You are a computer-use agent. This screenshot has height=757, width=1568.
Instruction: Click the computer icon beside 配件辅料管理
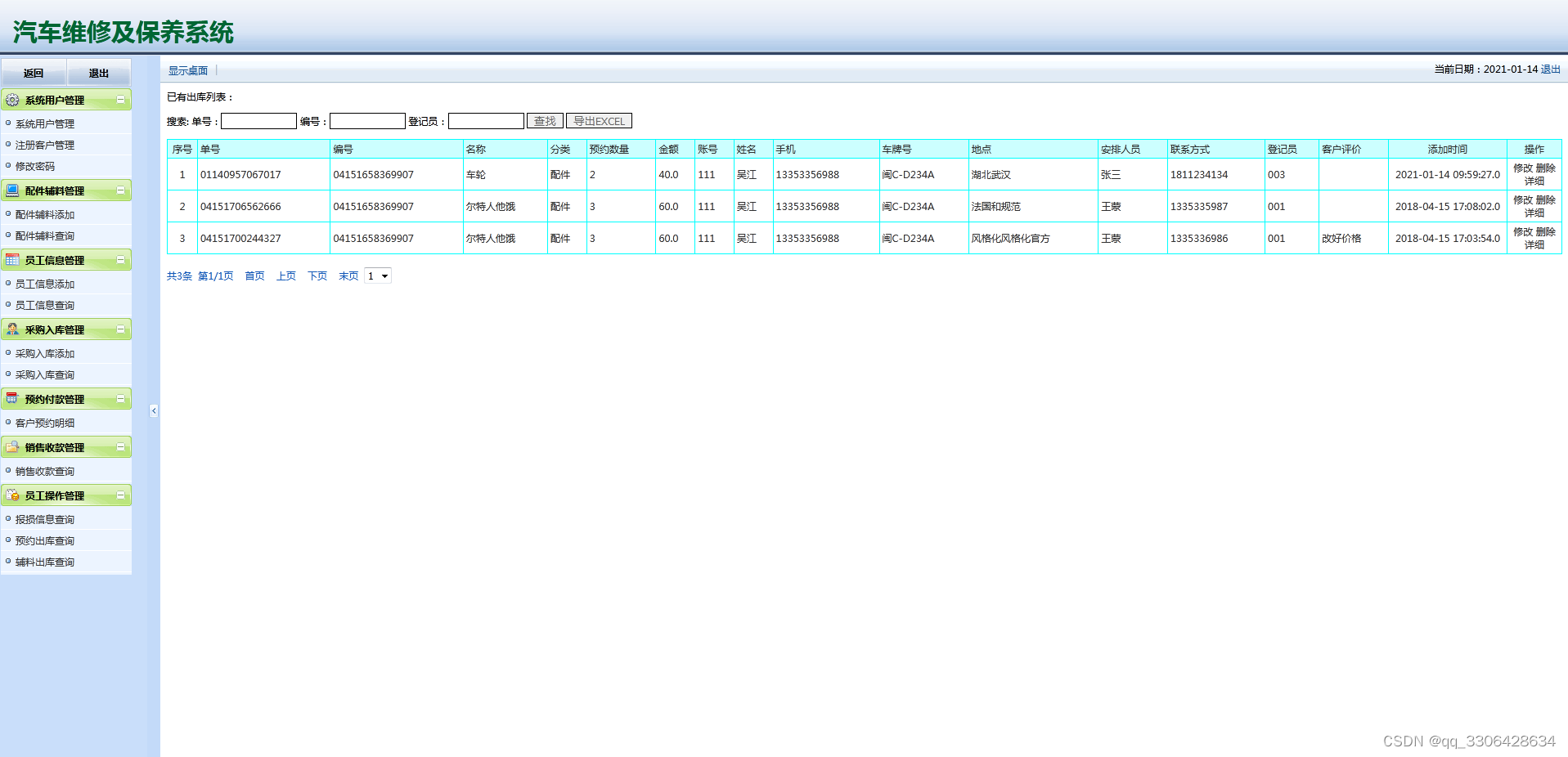tap(12, 190)
